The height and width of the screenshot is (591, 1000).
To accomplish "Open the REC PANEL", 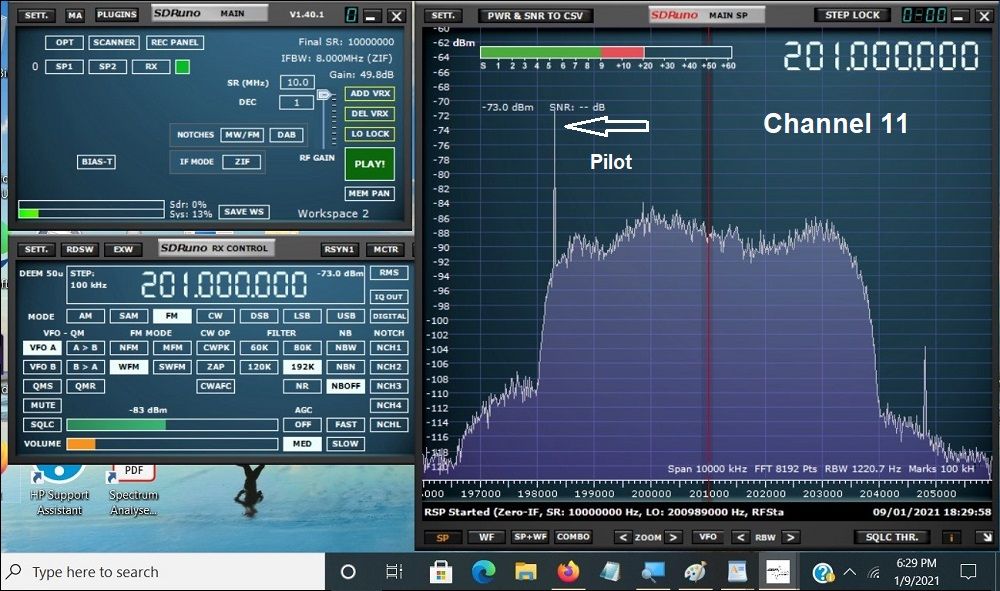I will pyautogui.click(x=175, y=42).
